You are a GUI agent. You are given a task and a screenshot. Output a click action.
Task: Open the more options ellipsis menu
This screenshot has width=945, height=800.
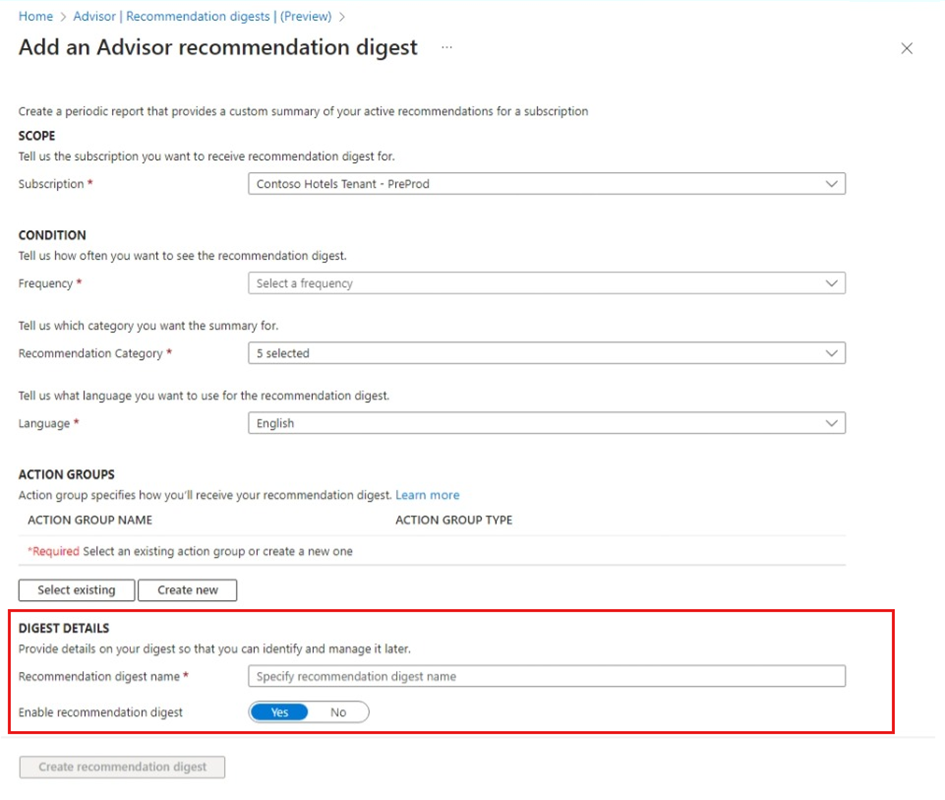446,47
